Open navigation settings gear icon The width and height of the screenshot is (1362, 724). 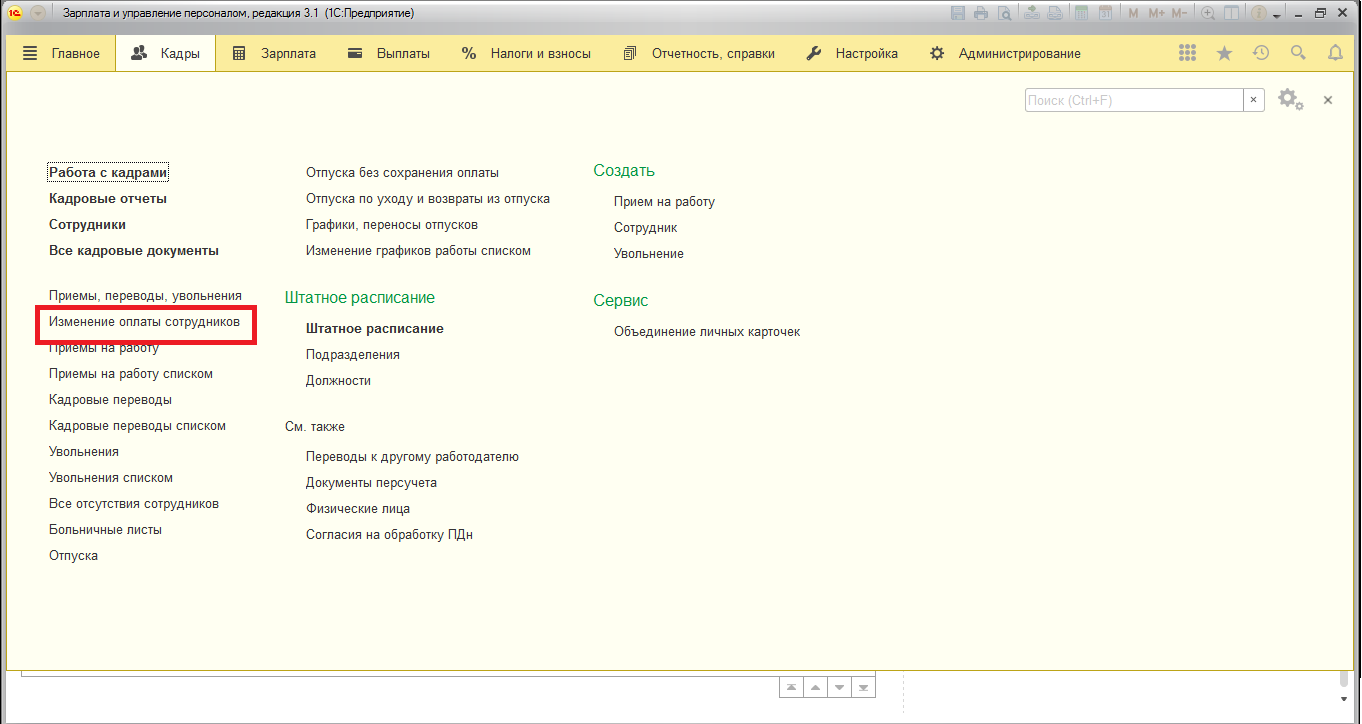tap(1290, 100)
